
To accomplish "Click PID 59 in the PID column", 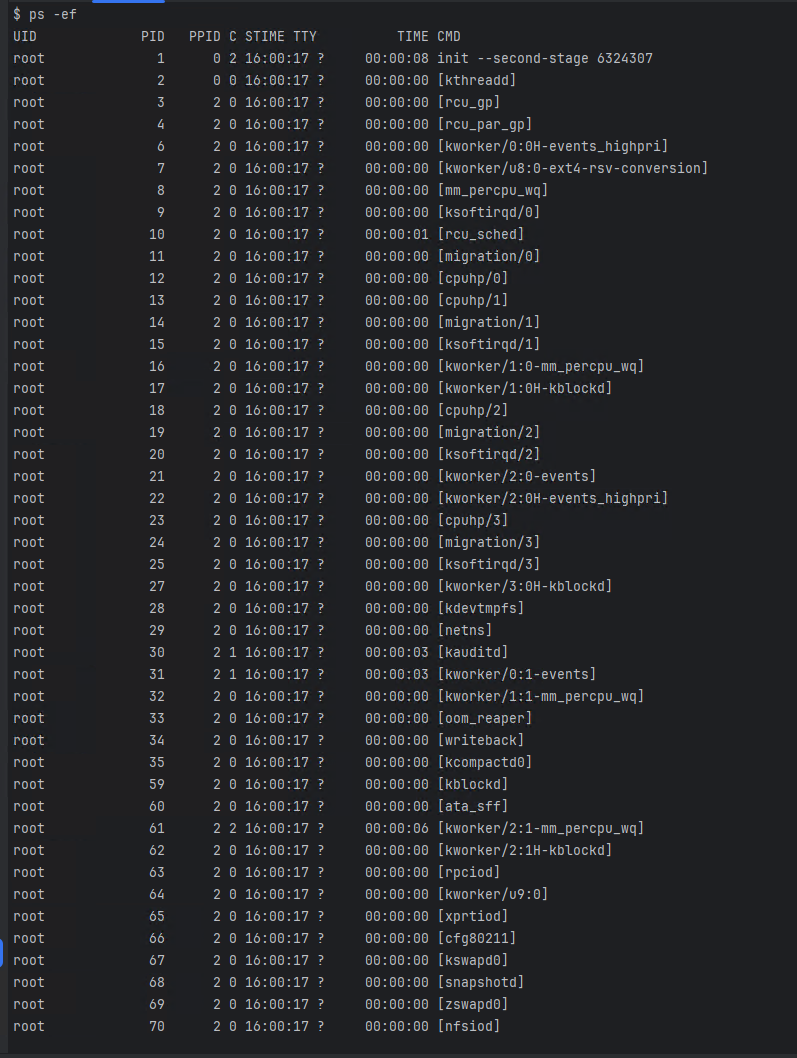I will [x=157, y=785].
